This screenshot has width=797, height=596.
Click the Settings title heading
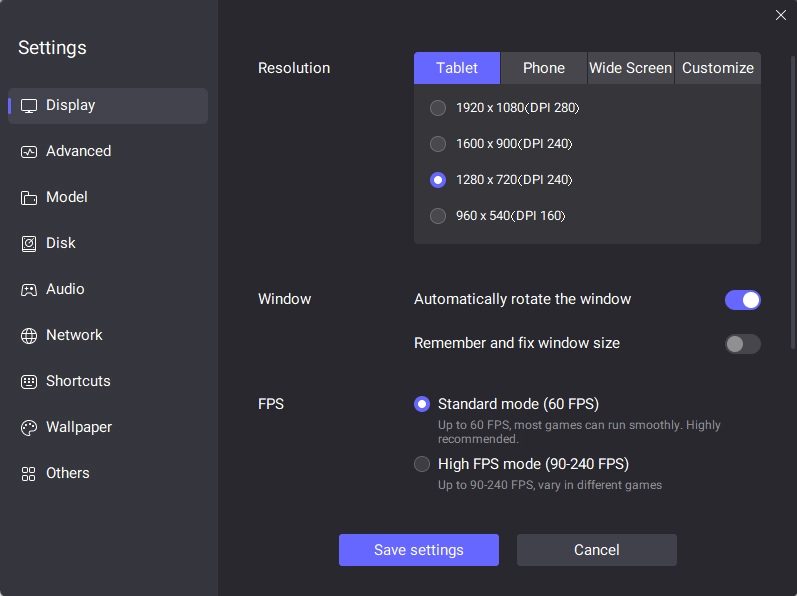click(52, 48)
